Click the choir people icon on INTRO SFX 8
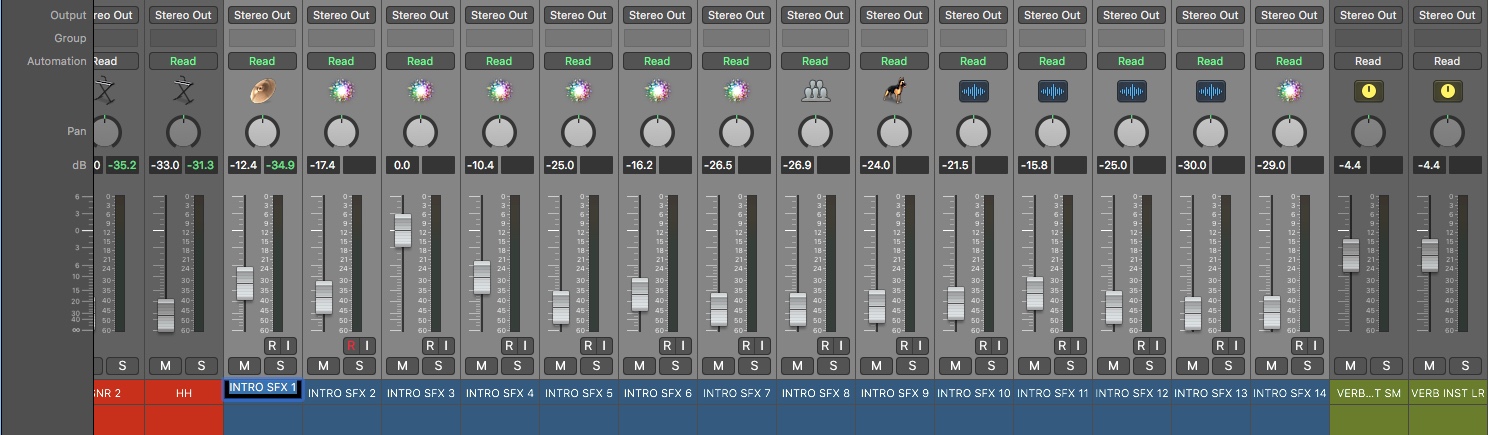Image resolution: width=1488 pixels, height=435 pixels. (x=815, y=92)
